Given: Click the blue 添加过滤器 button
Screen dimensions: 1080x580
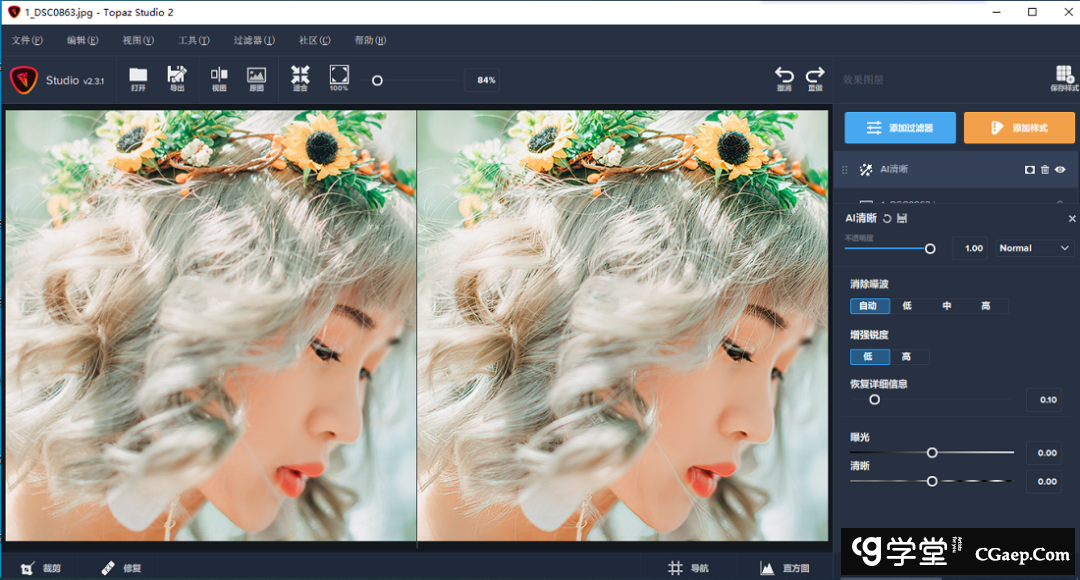Looking at the screenshot, I should [900, 128].
